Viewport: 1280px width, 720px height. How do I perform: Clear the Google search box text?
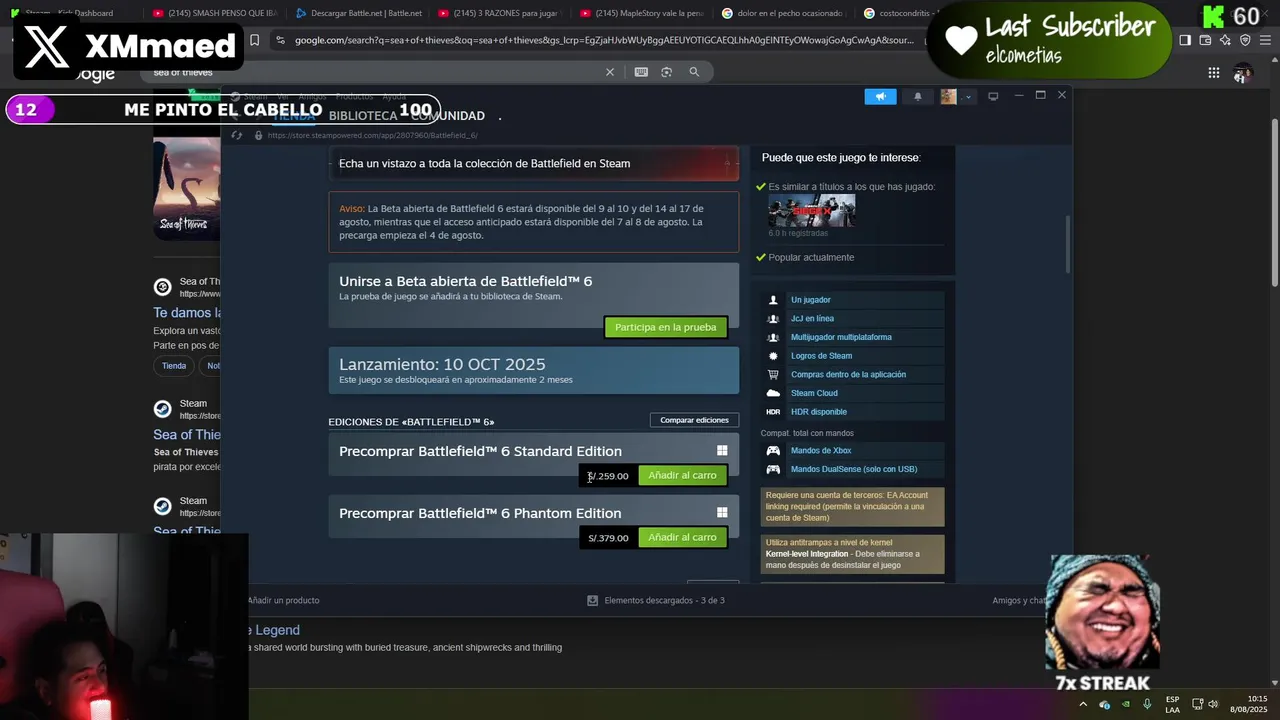pyautogui.click(x=610, y=72)
